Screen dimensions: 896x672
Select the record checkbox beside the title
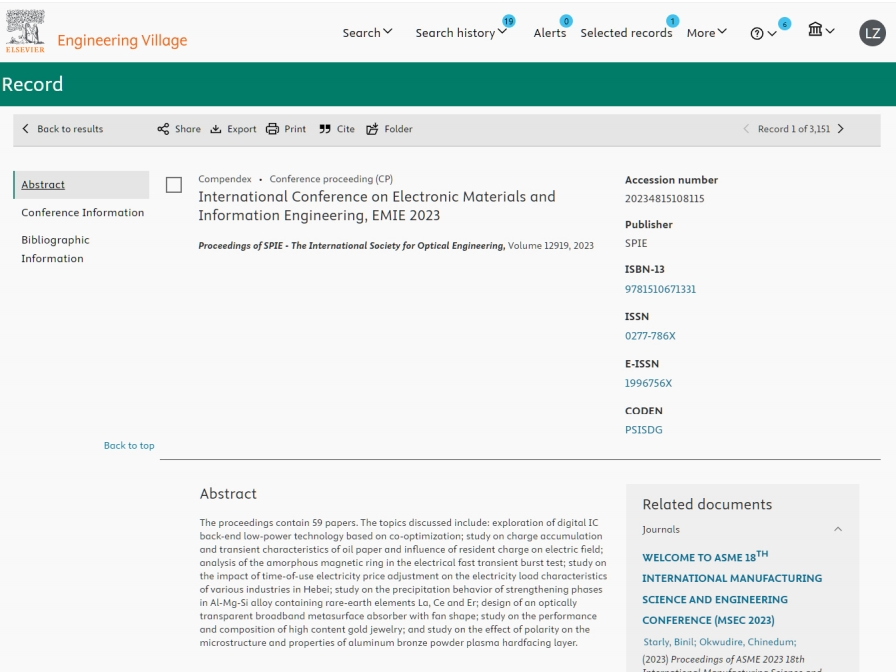click(x=174, y=185)
